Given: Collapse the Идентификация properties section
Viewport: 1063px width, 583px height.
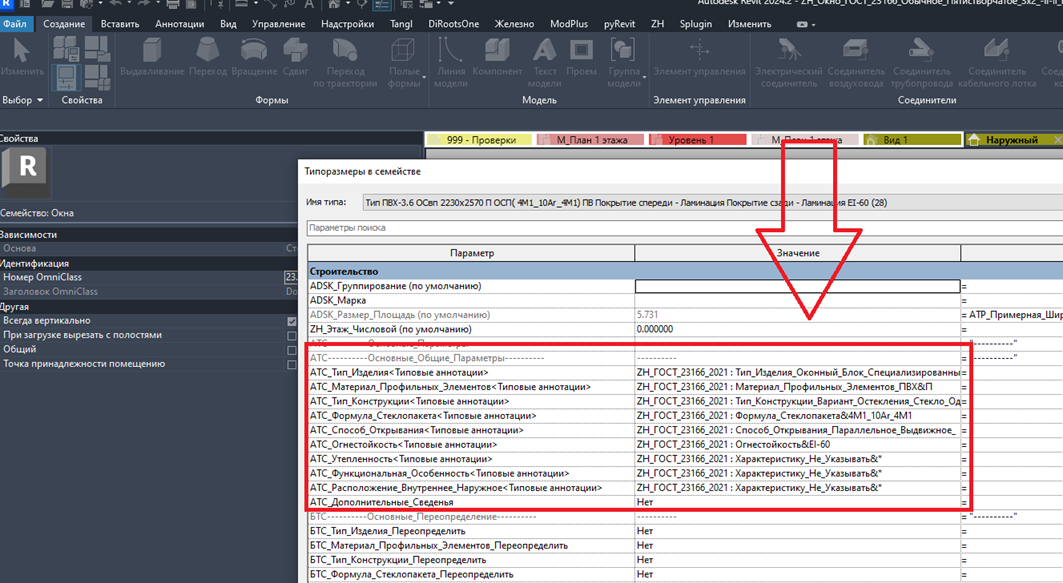Looking at the screenshot, I should tap(148, 263).
